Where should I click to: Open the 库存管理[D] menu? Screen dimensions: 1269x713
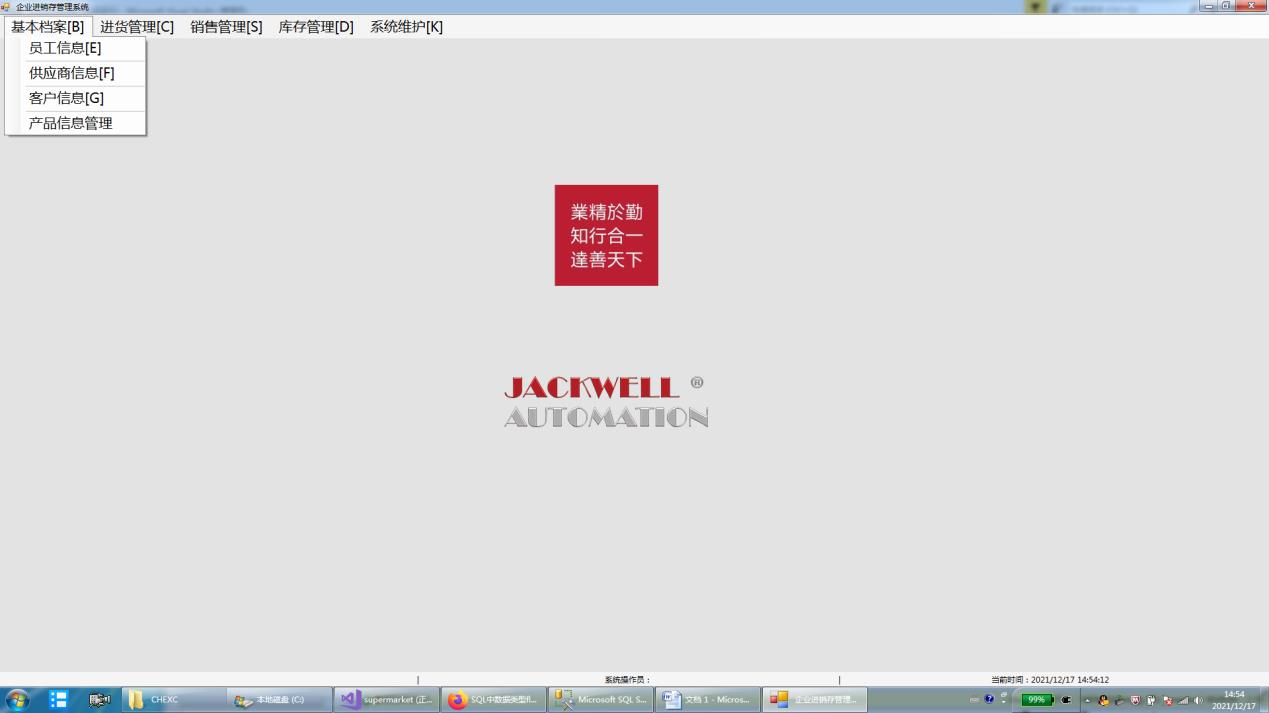(316, 27)
